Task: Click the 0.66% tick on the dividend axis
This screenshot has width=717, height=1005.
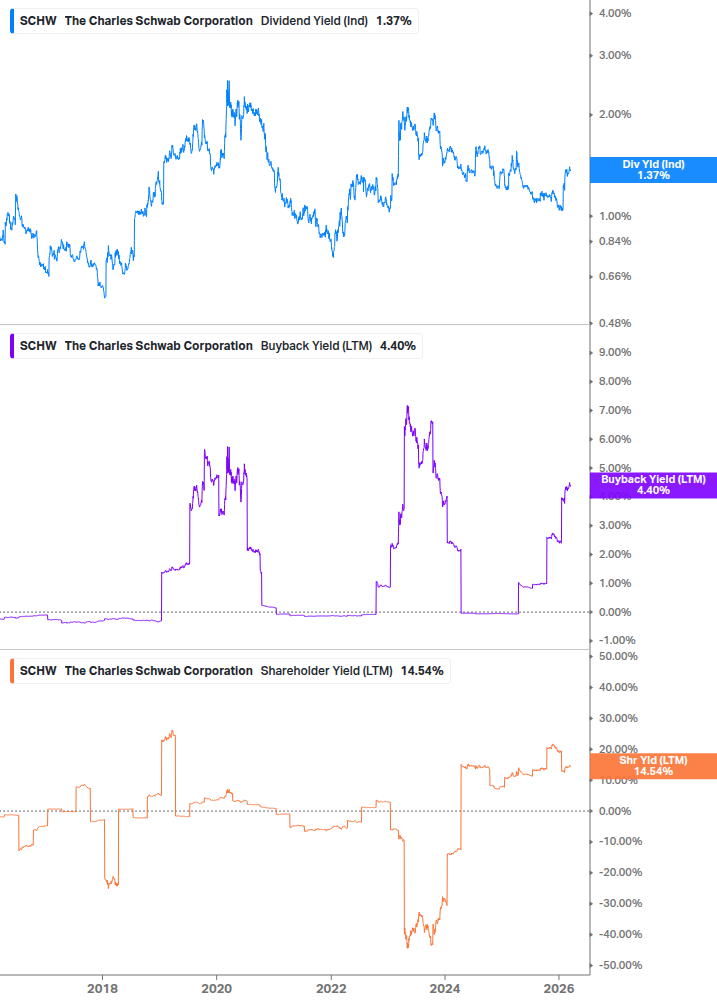Action: click(x=615, y=277)
